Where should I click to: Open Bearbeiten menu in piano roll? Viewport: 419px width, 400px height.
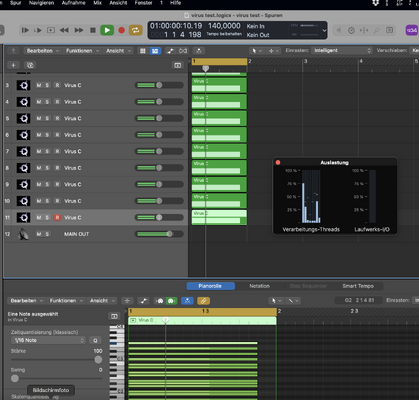[26, 301]
